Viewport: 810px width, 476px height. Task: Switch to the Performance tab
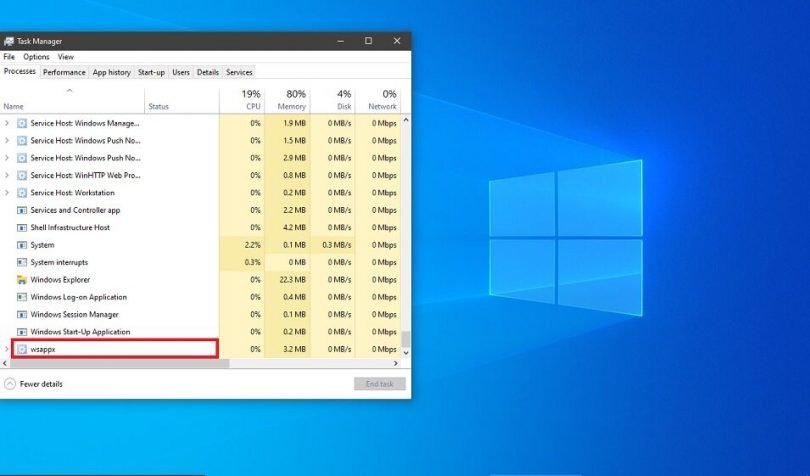(x=64, y=72)
